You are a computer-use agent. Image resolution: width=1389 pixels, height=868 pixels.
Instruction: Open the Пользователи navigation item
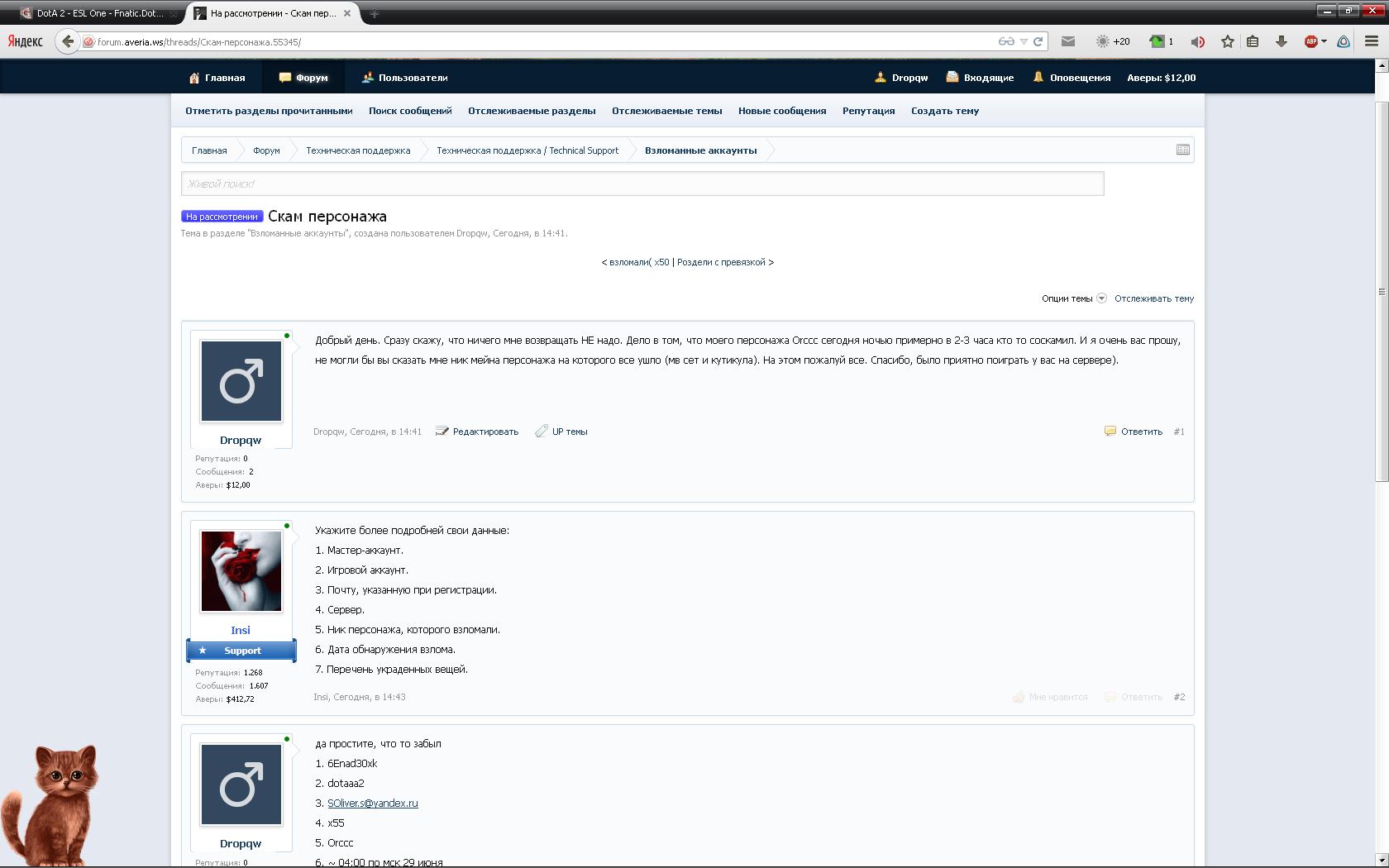click(x=404, y=78)
